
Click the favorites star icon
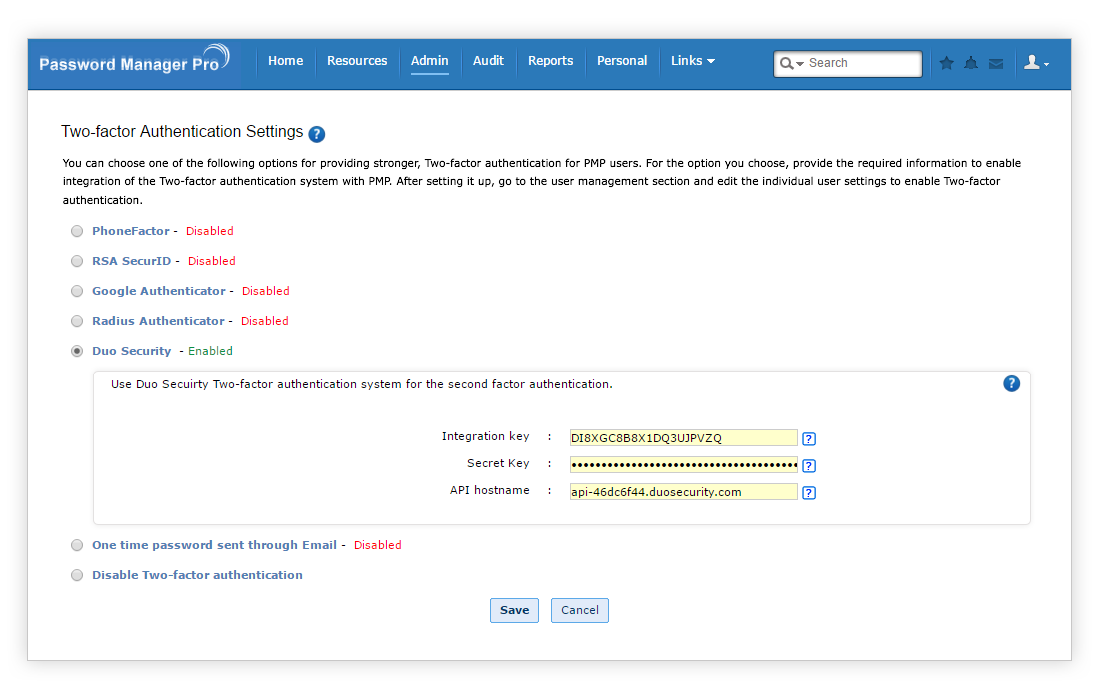[946, 63]
